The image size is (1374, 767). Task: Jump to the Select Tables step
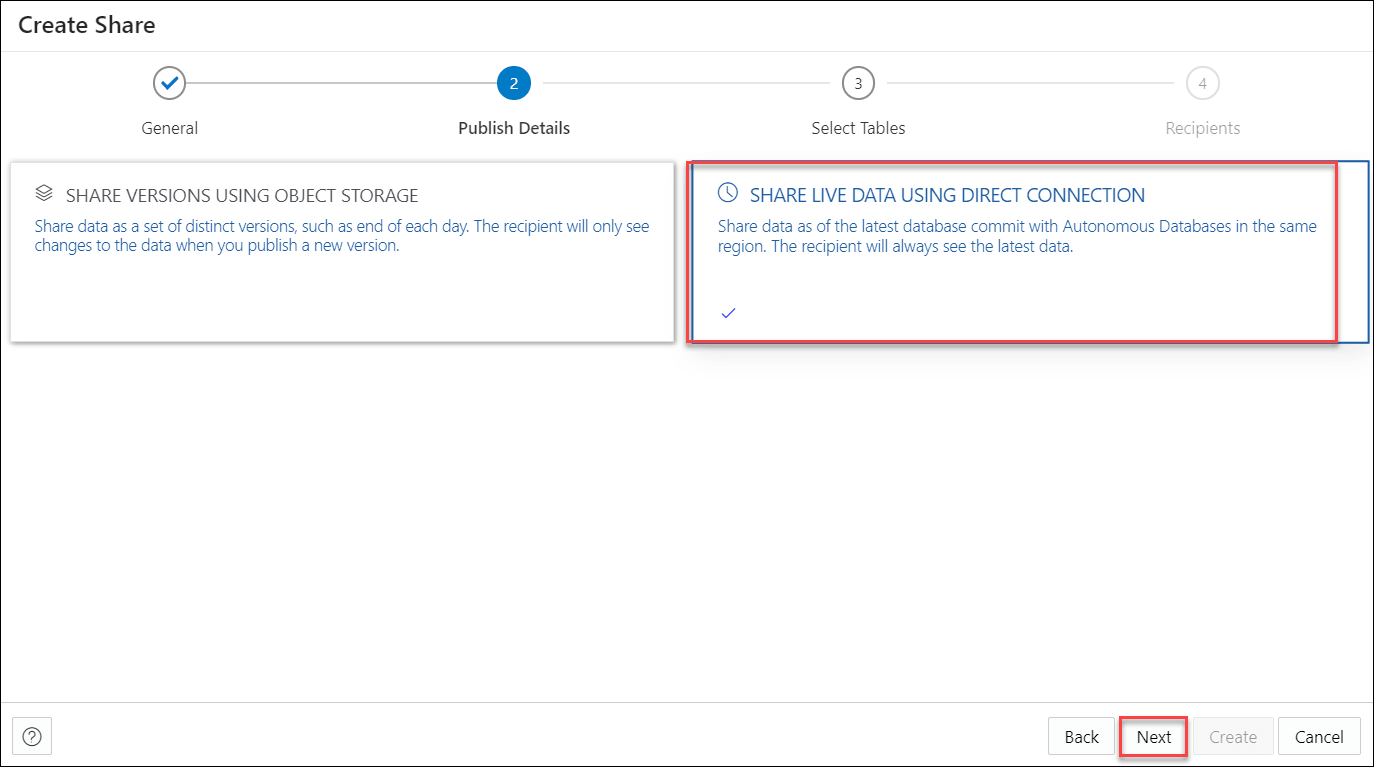coord(857,128)
